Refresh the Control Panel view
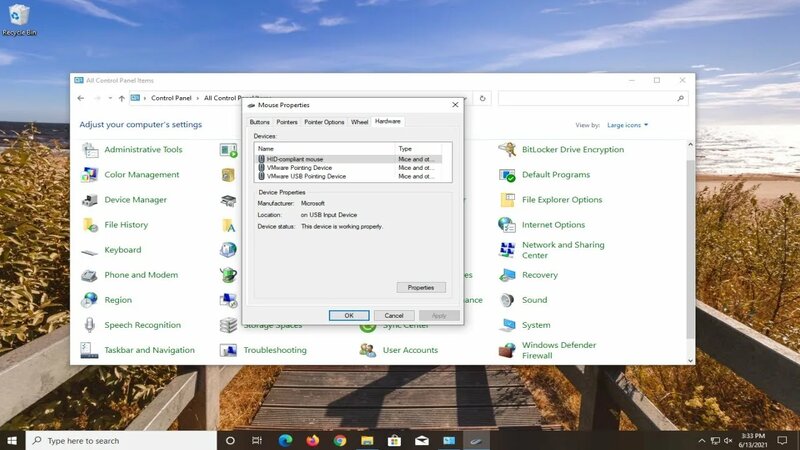The image size is (800, 450). 482,98
